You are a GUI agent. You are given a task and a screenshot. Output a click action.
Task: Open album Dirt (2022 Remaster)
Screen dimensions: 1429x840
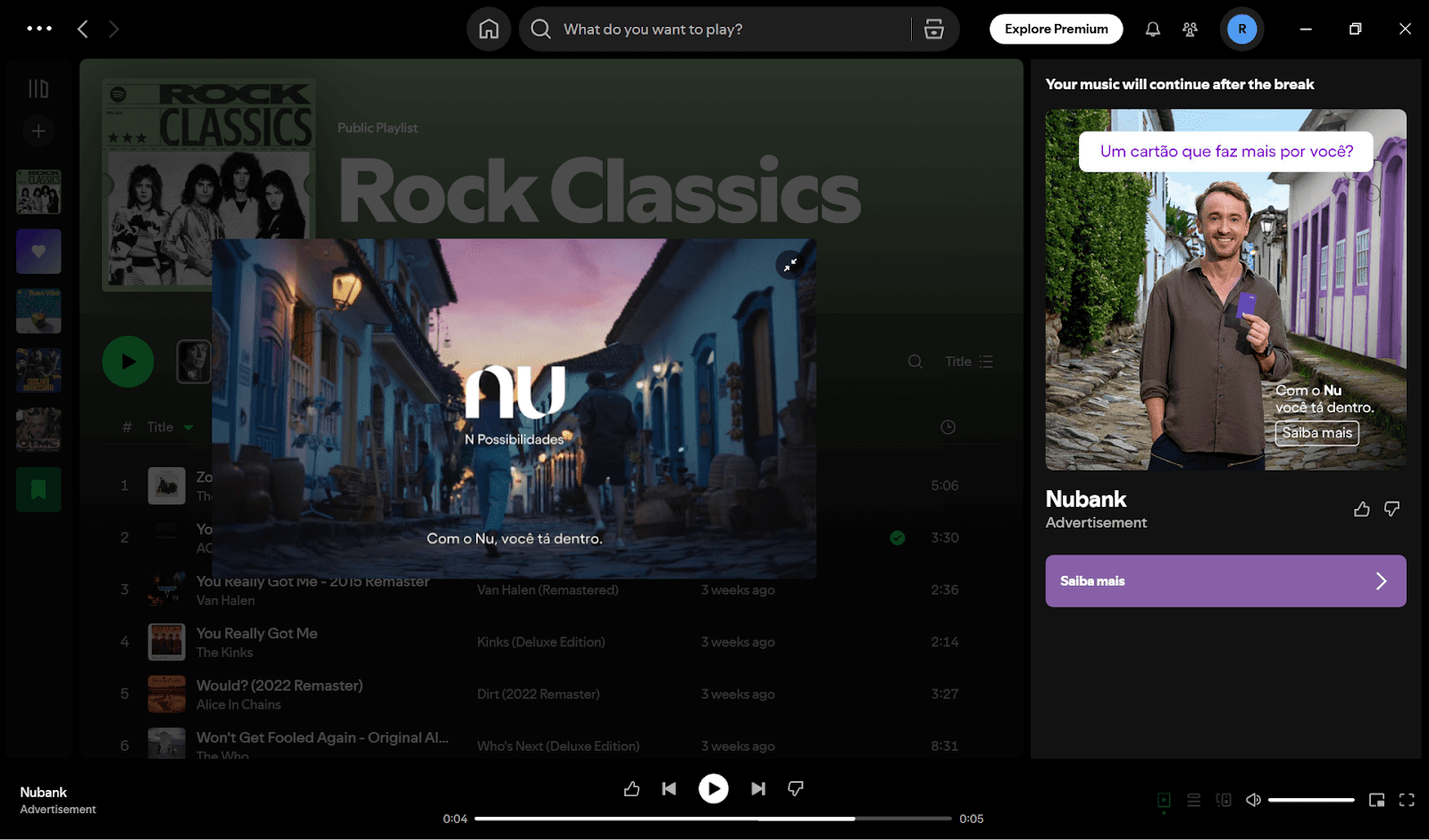538,694
